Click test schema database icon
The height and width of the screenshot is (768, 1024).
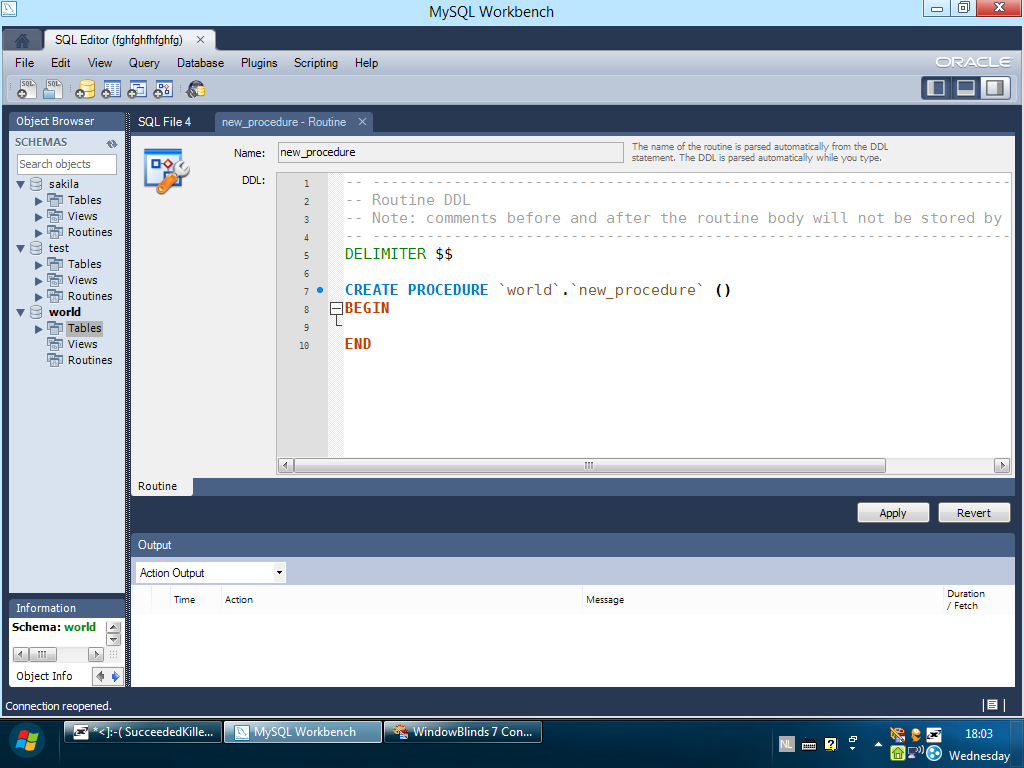coord(37,248)
